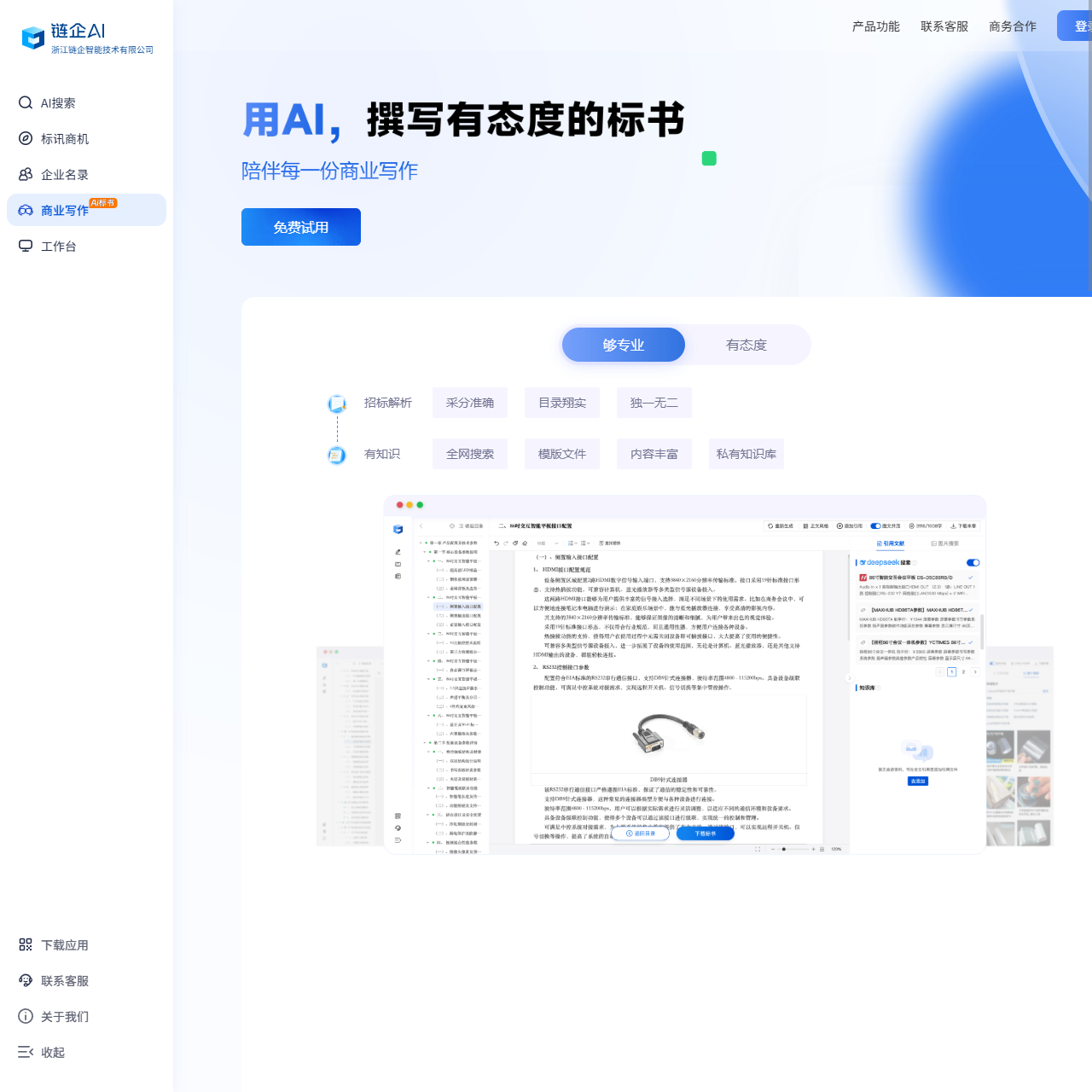The image size is (1092, 1092).
Task: Click the 下载本章 download icon
Action: [953, 526]
